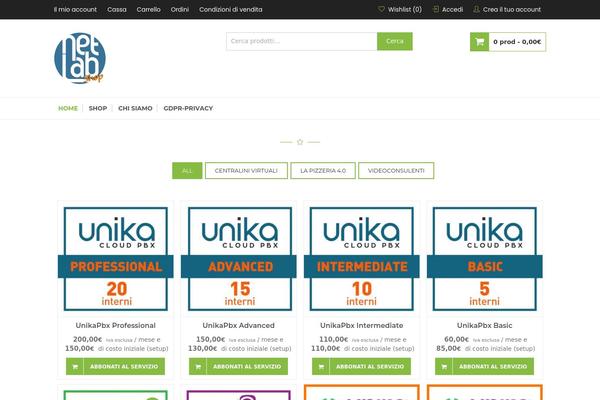The height and width of the screenshot is (400, 600).
Task: Open GDPR-PRIVACY menu item
Action: pyautogui.click(x=188, y=108)
